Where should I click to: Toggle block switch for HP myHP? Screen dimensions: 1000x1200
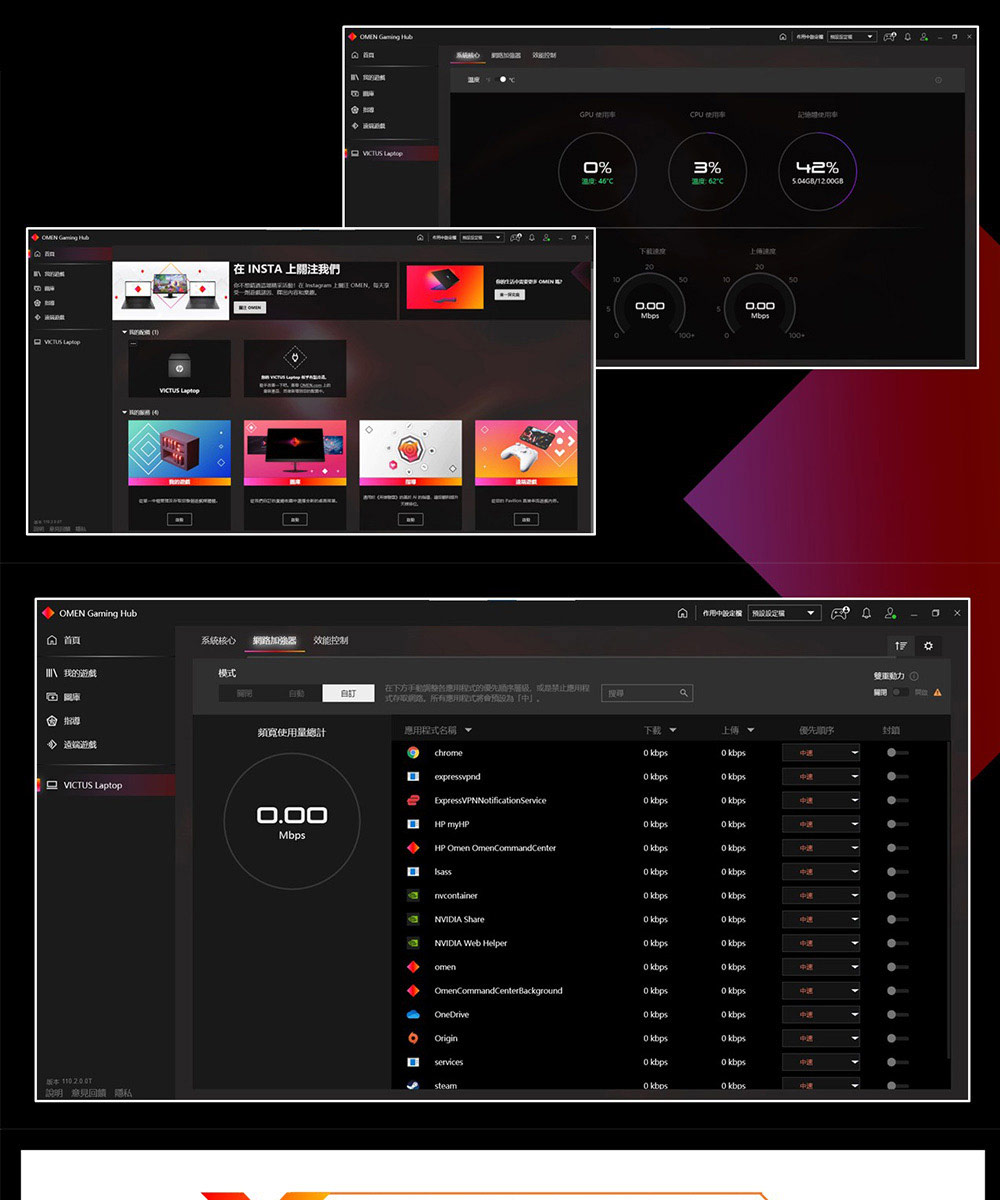[897, 824]
